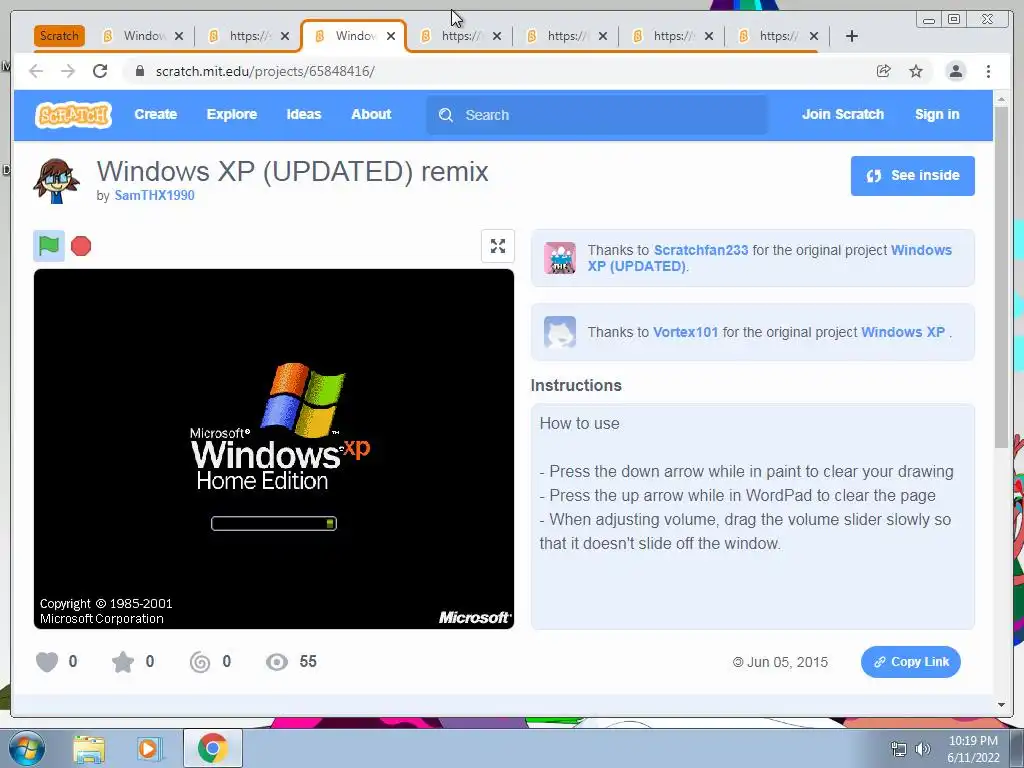The height and width of the screenshot is (768, 1024).
Task: Close the active Windows XP tab
Action: [x=391, y=36]
